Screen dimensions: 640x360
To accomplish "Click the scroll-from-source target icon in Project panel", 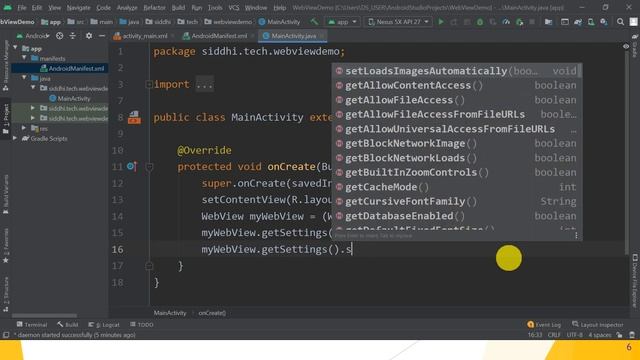I will (60, 36).
